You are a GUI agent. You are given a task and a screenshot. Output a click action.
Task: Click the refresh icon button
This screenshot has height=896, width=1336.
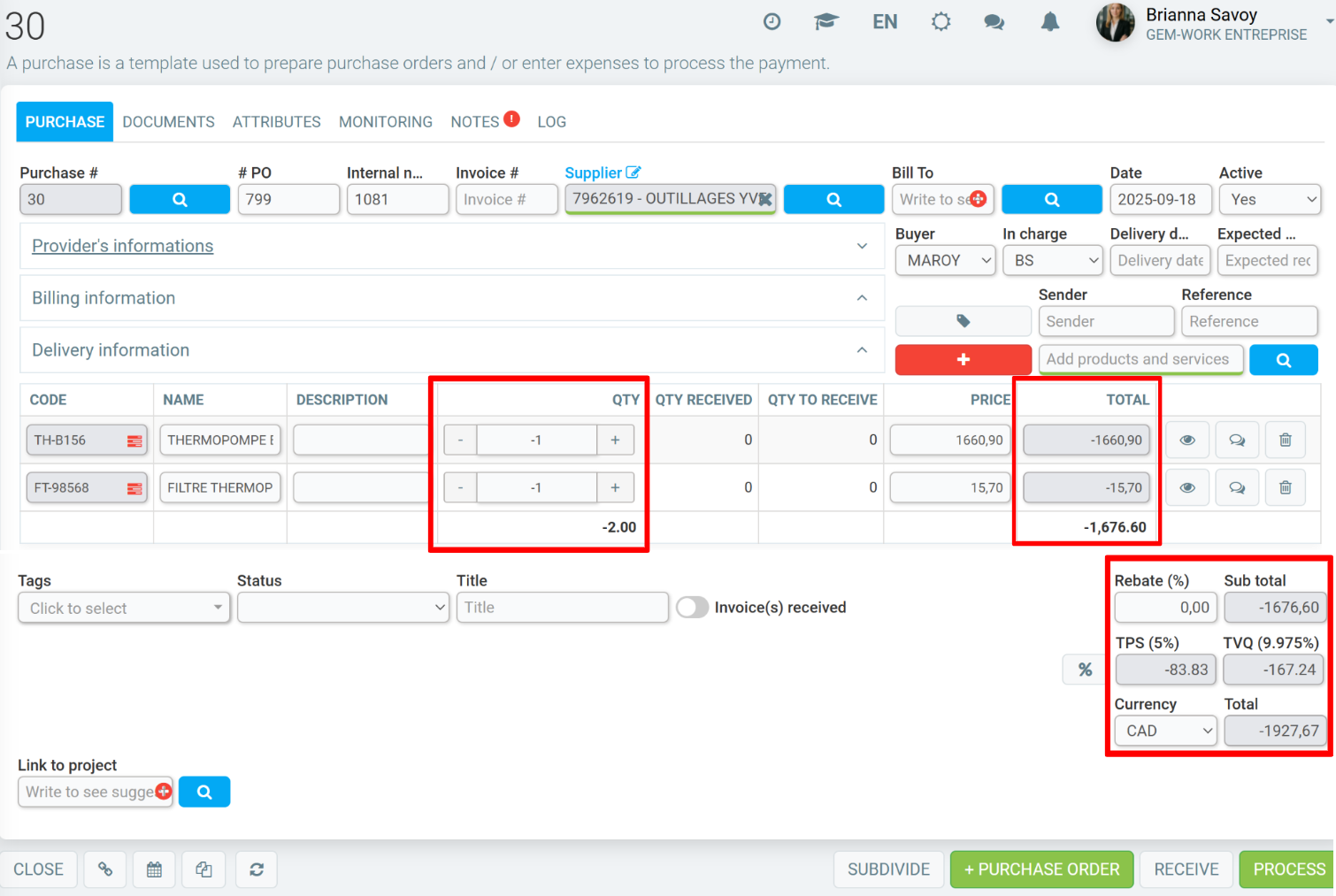pos(257,869)
